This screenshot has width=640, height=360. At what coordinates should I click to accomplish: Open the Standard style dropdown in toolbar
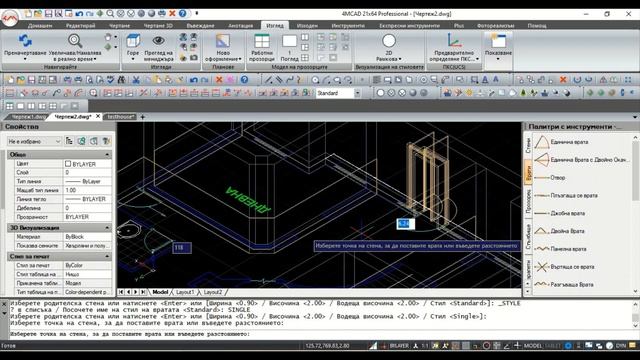point(357,93)
